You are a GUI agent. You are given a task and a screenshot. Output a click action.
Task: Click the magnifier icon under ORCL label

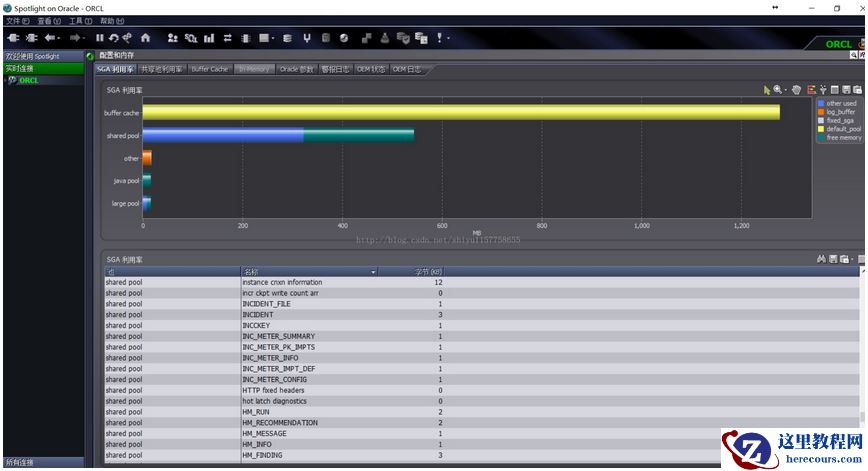(x=854, y=55)
